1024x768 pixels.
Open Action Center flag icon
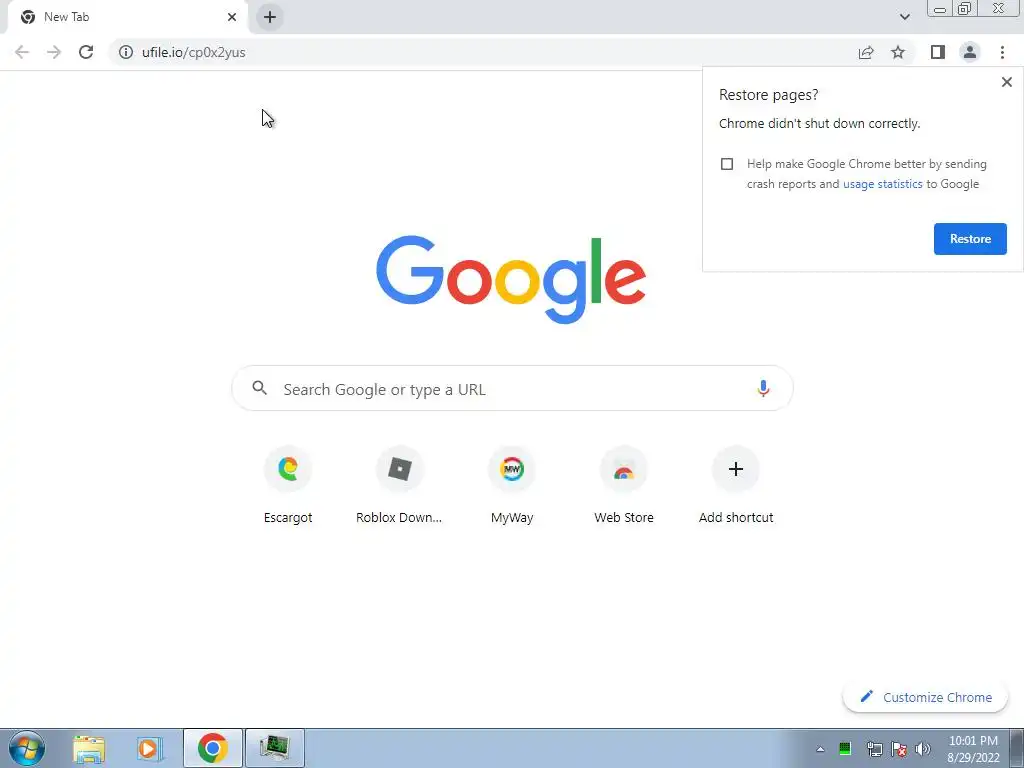899,749
